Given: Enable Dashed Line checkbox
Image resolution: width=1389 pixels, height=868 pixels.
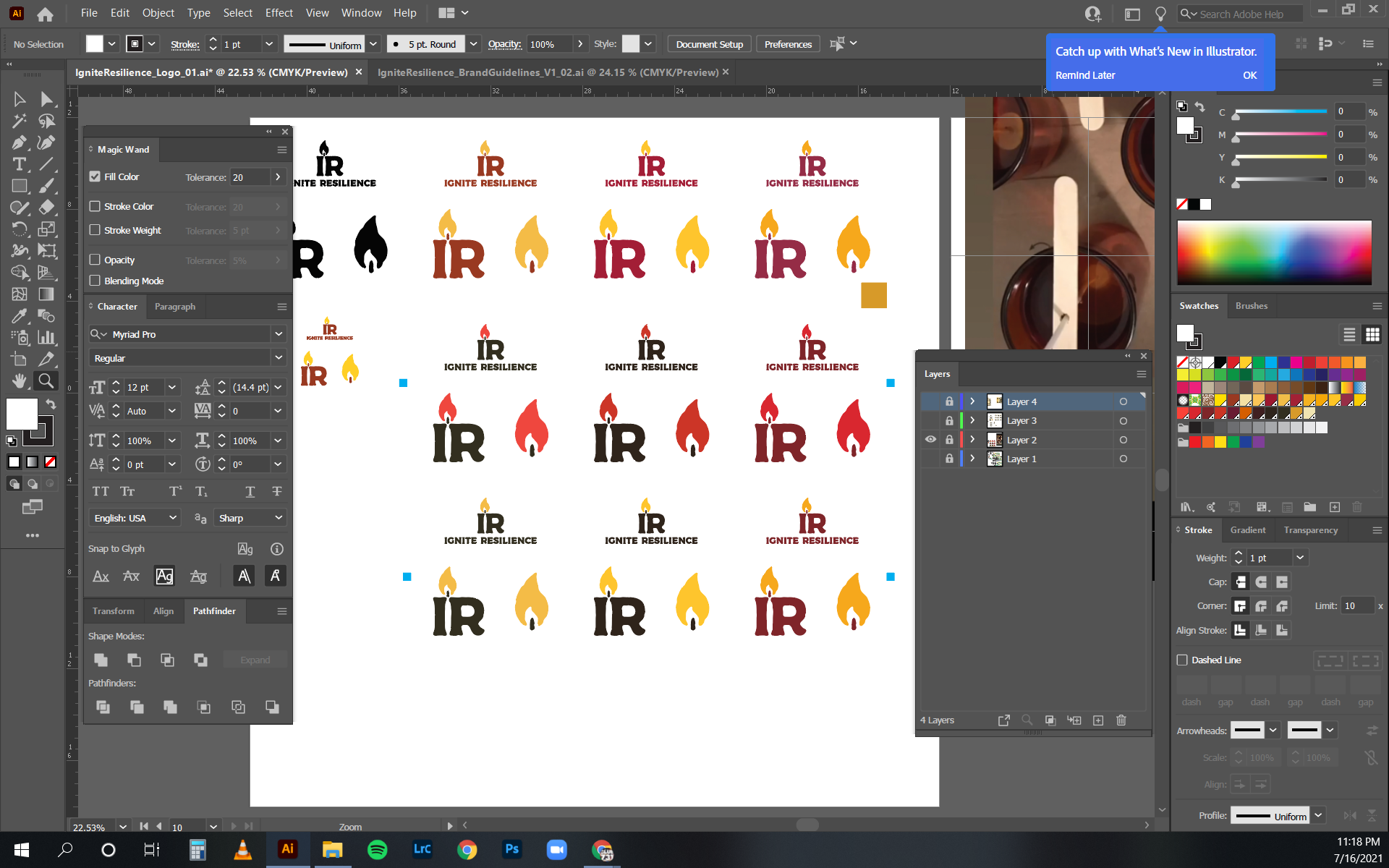Looking at the screenshot, I should point(1182,660).
